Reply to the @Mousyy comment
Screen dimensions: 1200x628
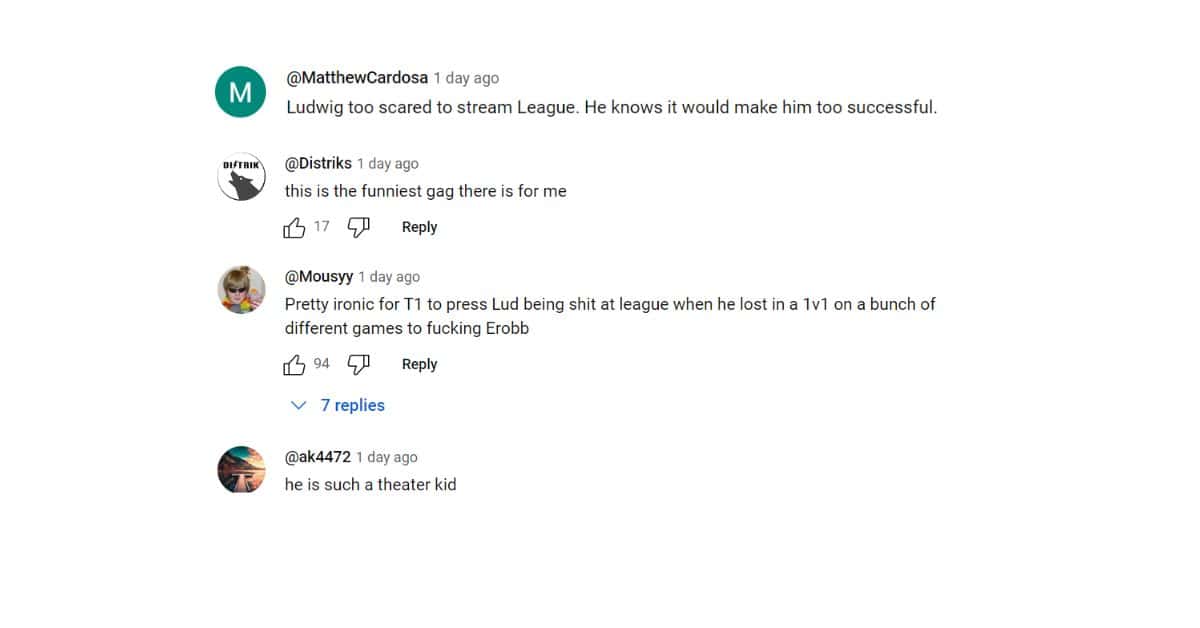click(x=419, y=364)
